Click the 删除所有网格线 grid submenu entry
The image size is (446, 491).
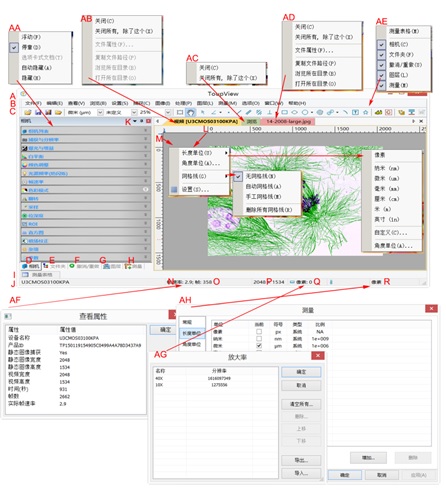click(269, 210)
